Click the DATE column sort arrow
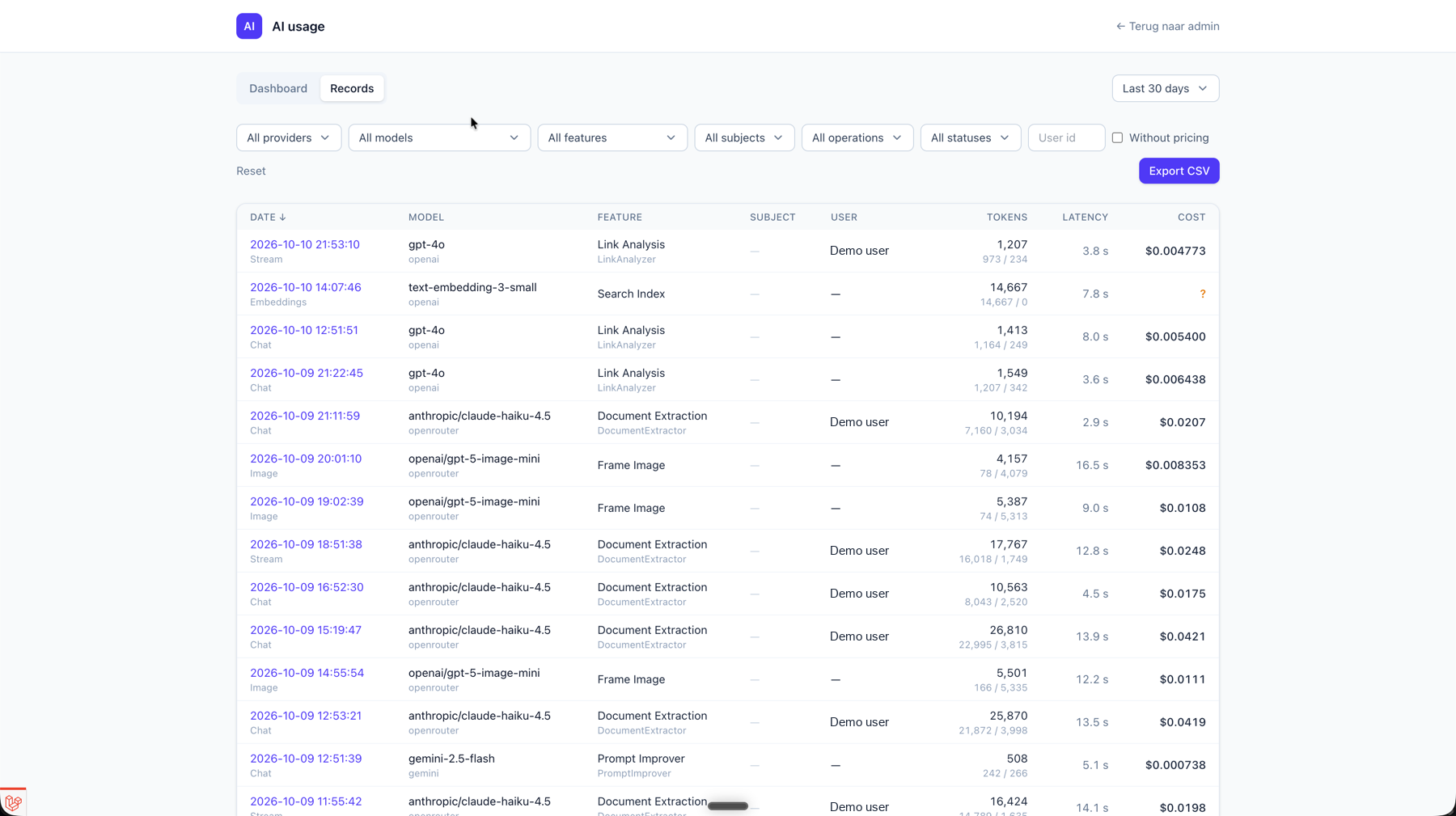Screen dimensions: 1456x816 coord(282,218)
